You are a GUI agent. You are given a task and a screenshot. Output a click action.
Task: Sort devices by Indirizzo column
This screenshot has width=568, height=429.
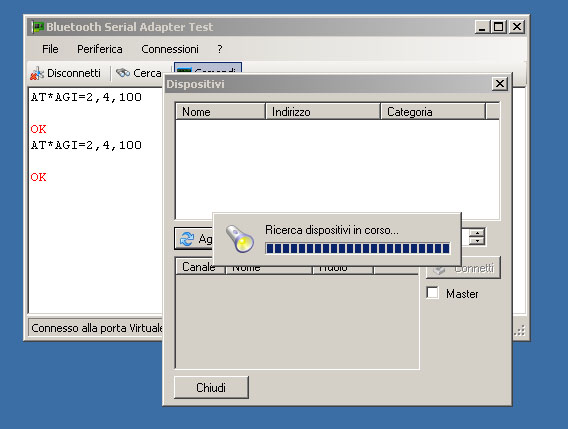click(x=323, y=112)
